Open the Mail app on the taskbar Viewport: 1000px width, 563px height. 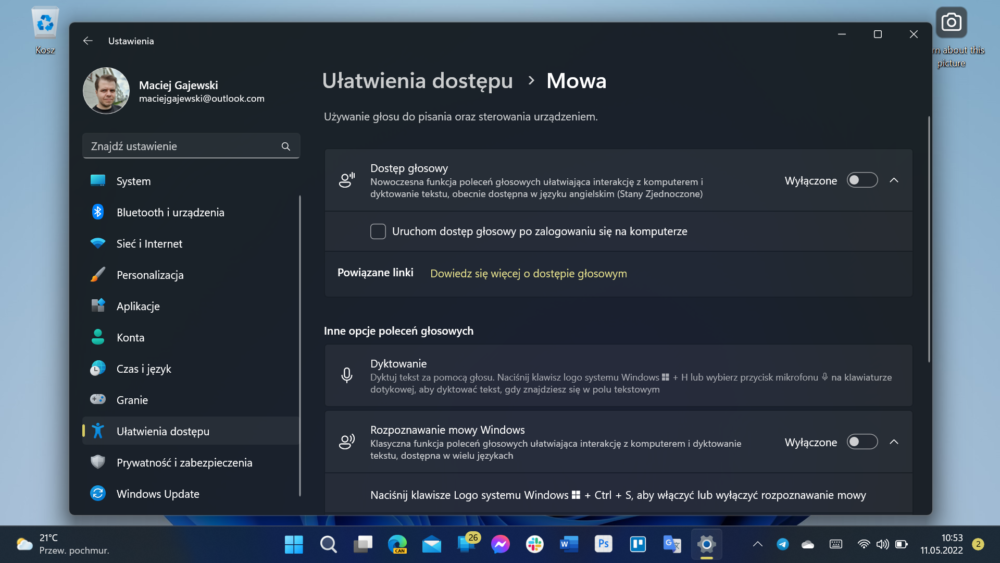click(x=432, y=545)
